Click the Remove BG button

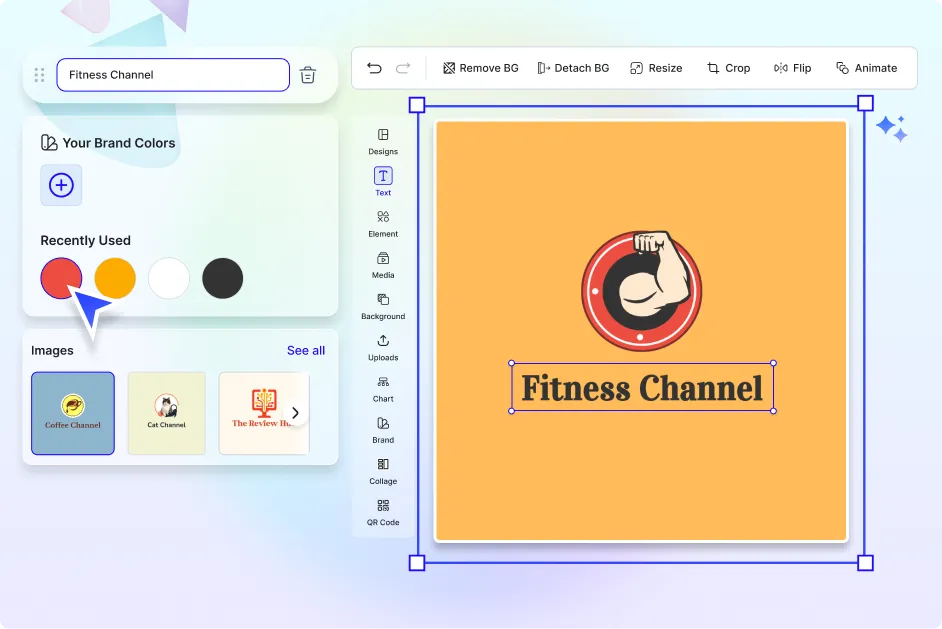pyautogui.click(x=480, y=68)
